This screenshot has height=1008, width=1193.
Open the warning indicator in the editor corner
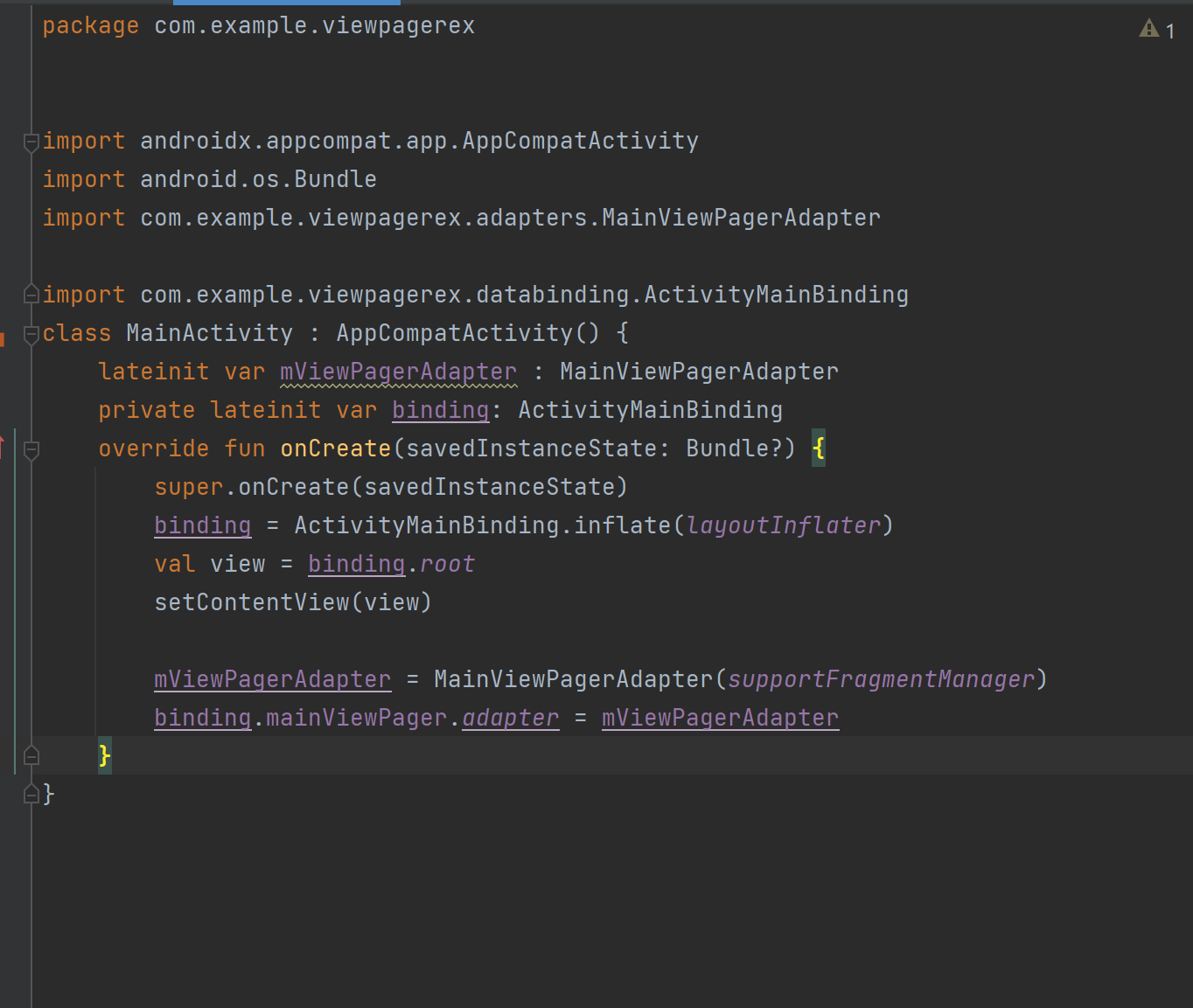1156,30
